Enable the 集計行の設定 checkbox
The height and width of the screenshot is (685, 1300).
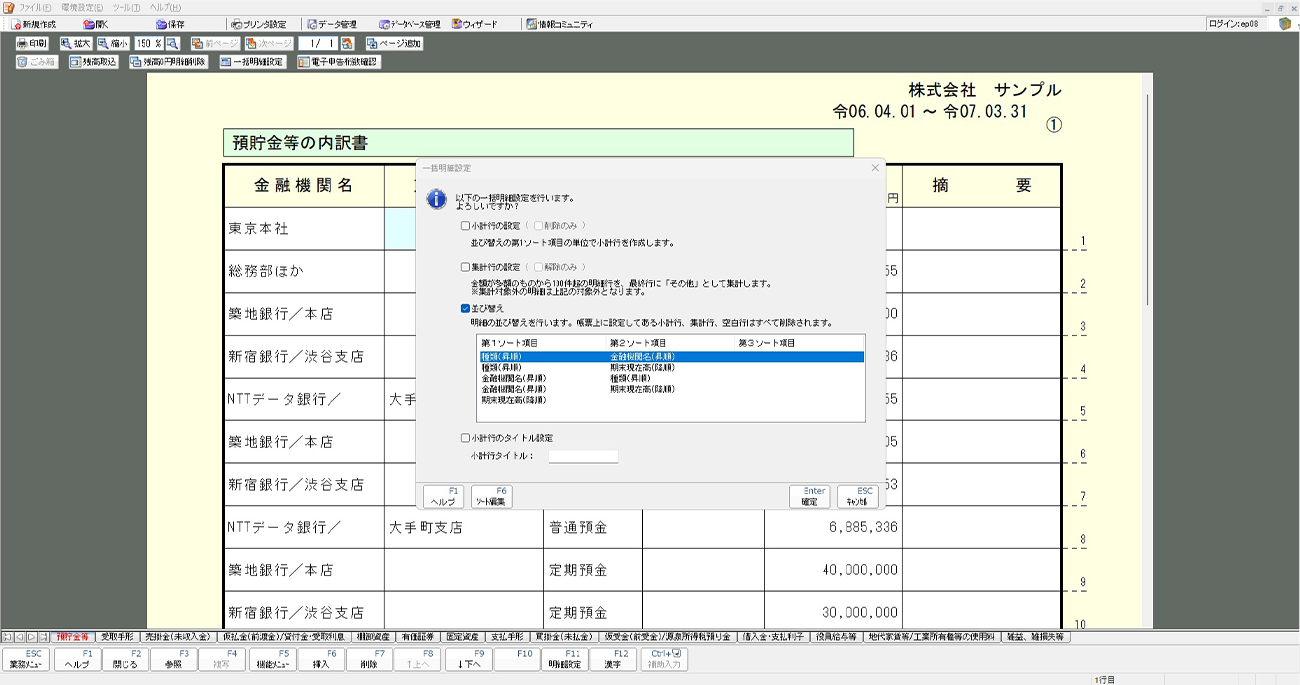point(465,267)
